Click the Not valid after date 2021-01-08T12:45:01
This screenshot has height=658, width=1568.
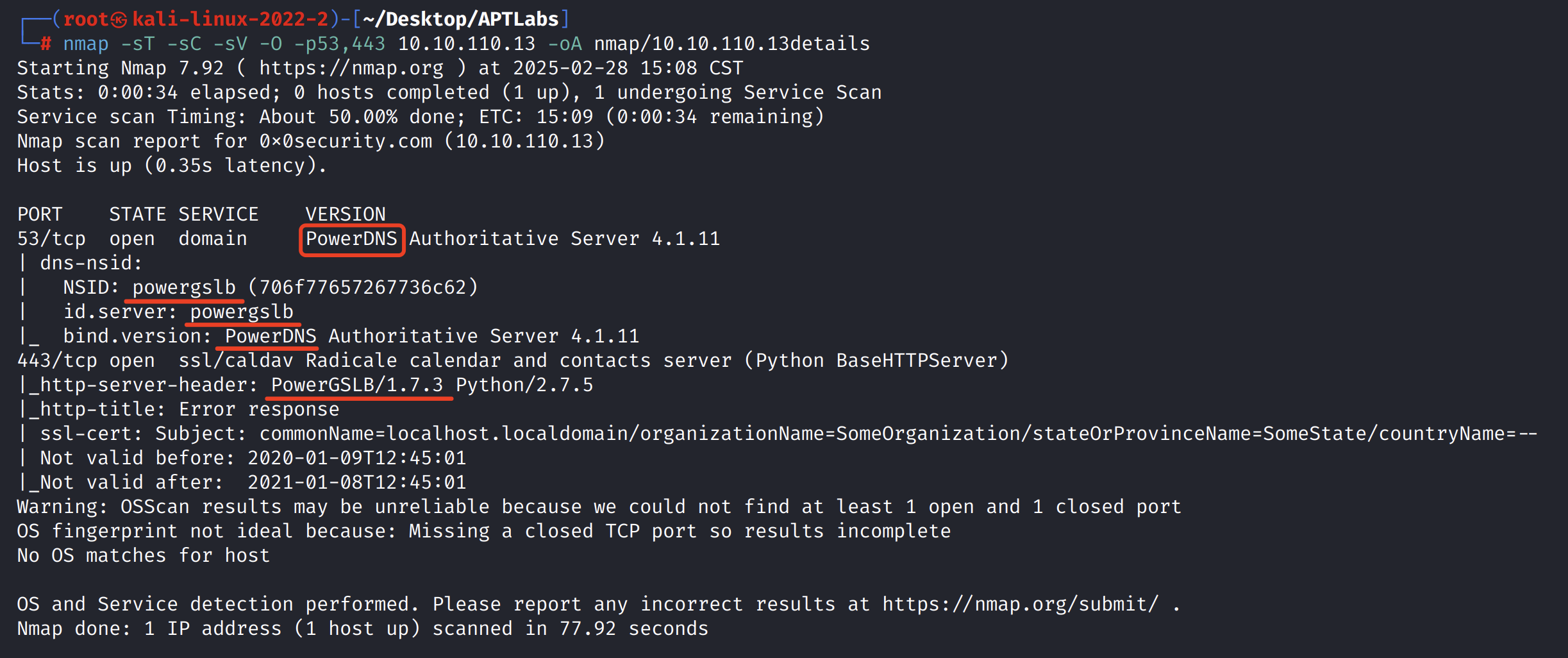coord(357,482)
